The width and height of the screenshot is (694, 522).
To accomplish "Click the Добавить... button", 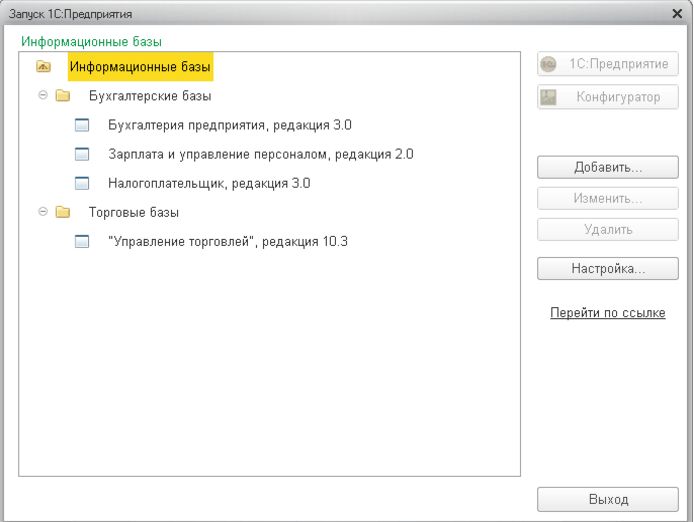I will 608,167.
